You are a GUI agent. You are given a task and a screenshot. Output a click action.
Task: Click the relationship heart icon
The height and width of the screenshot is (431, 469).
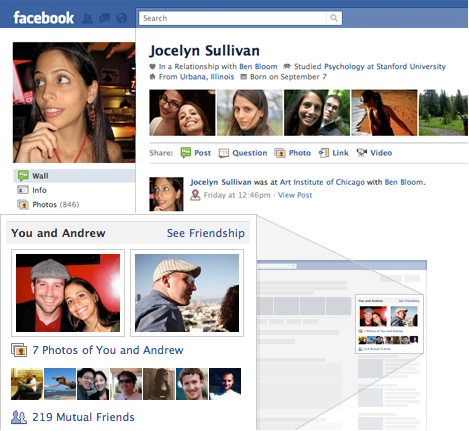153,67
